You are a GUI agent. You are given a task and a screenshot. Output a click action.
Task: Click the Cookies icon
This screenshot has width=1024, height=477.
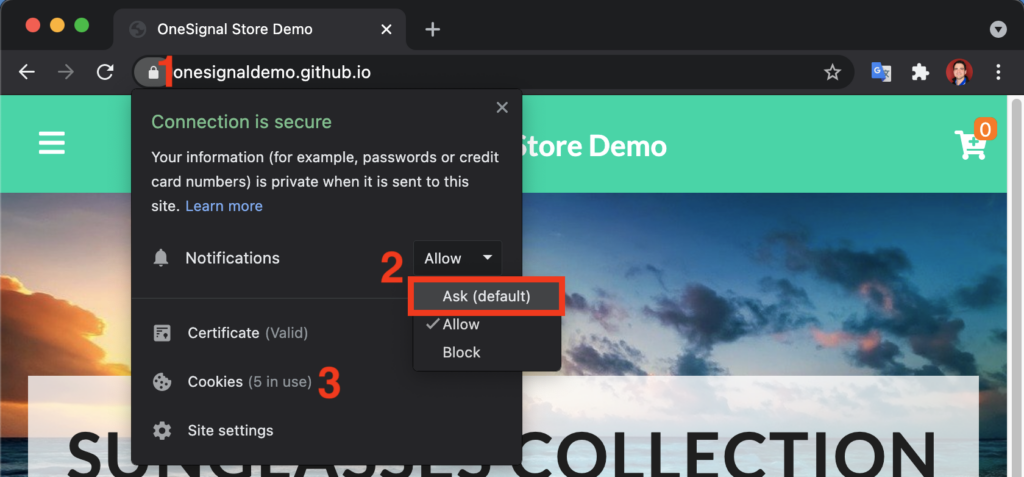pyautogui.click(x=161, y=382)
